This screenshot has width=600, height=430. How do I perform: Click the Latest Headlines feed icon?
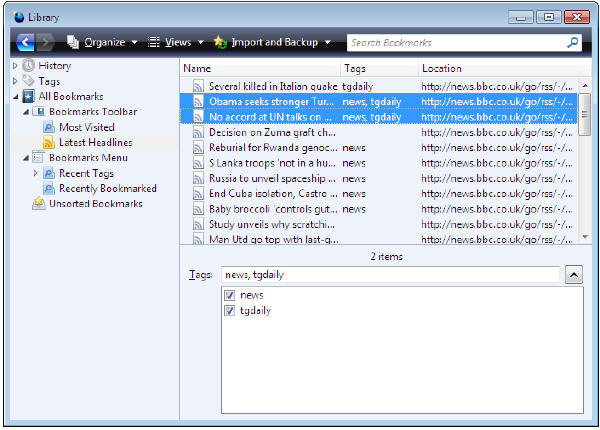point(49,142)
